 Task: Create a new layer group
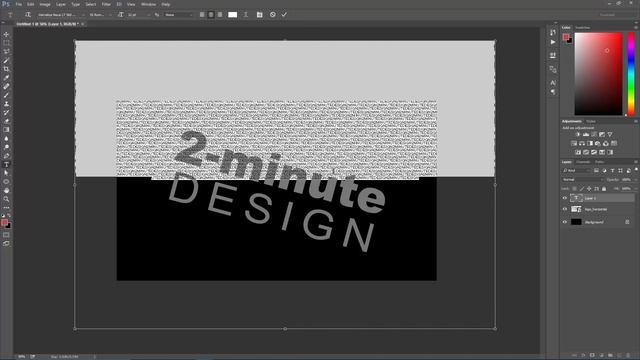click(610, 356)
